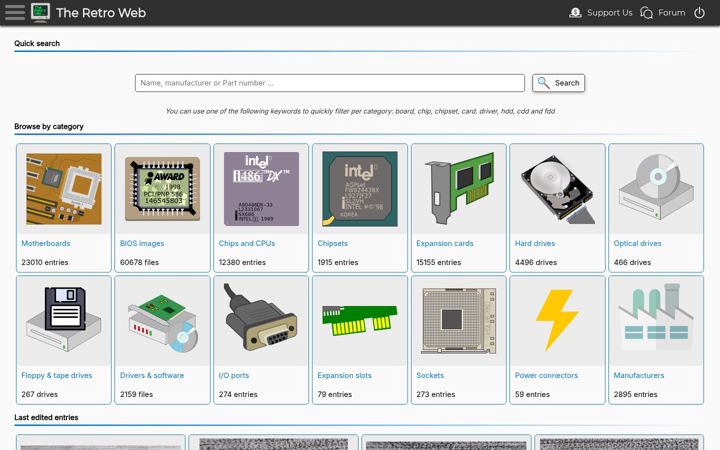Open Floppy & tape drives link
Viewport: 720px width, 450px height.
(x=57, y=375)
